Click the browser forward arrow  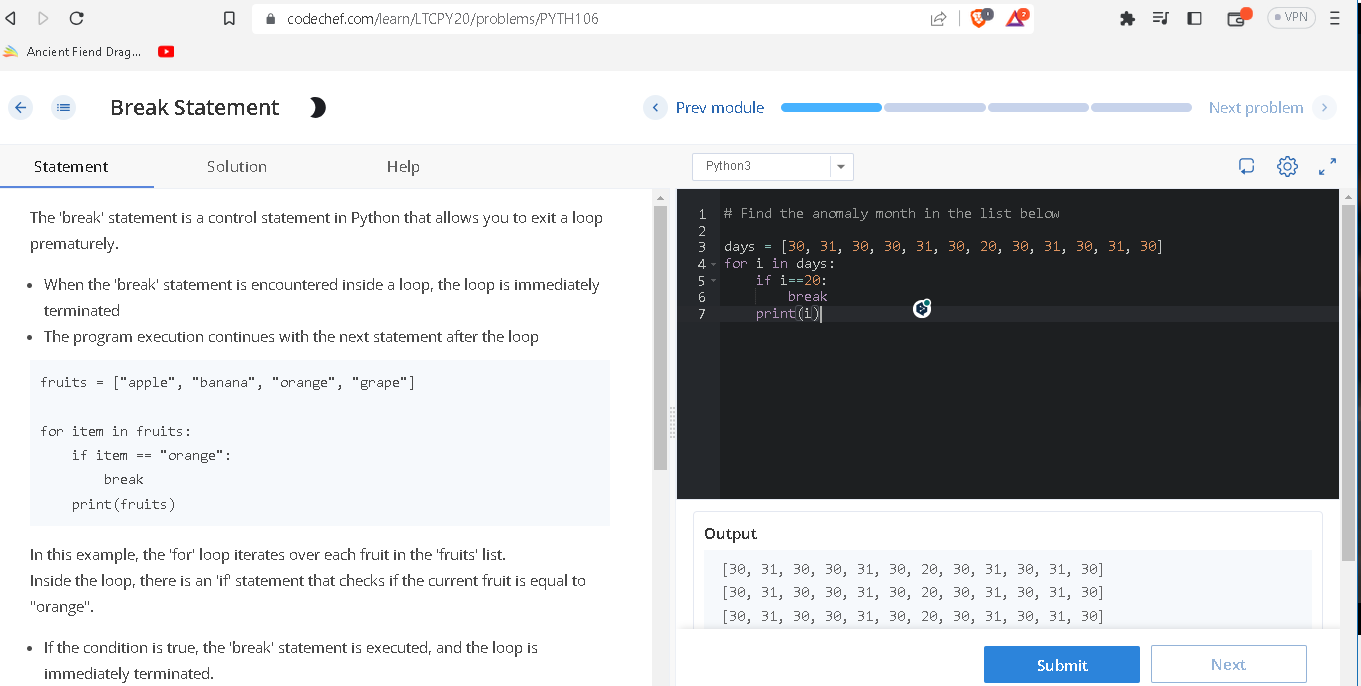point(42,19)
